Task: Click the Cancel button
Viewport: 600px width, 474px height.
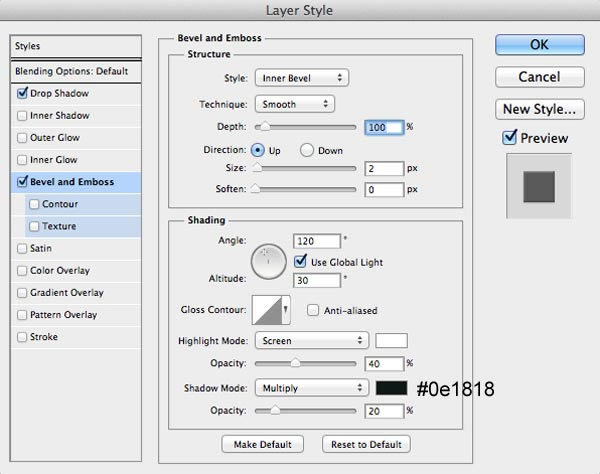Action: [x=540, y=77]
